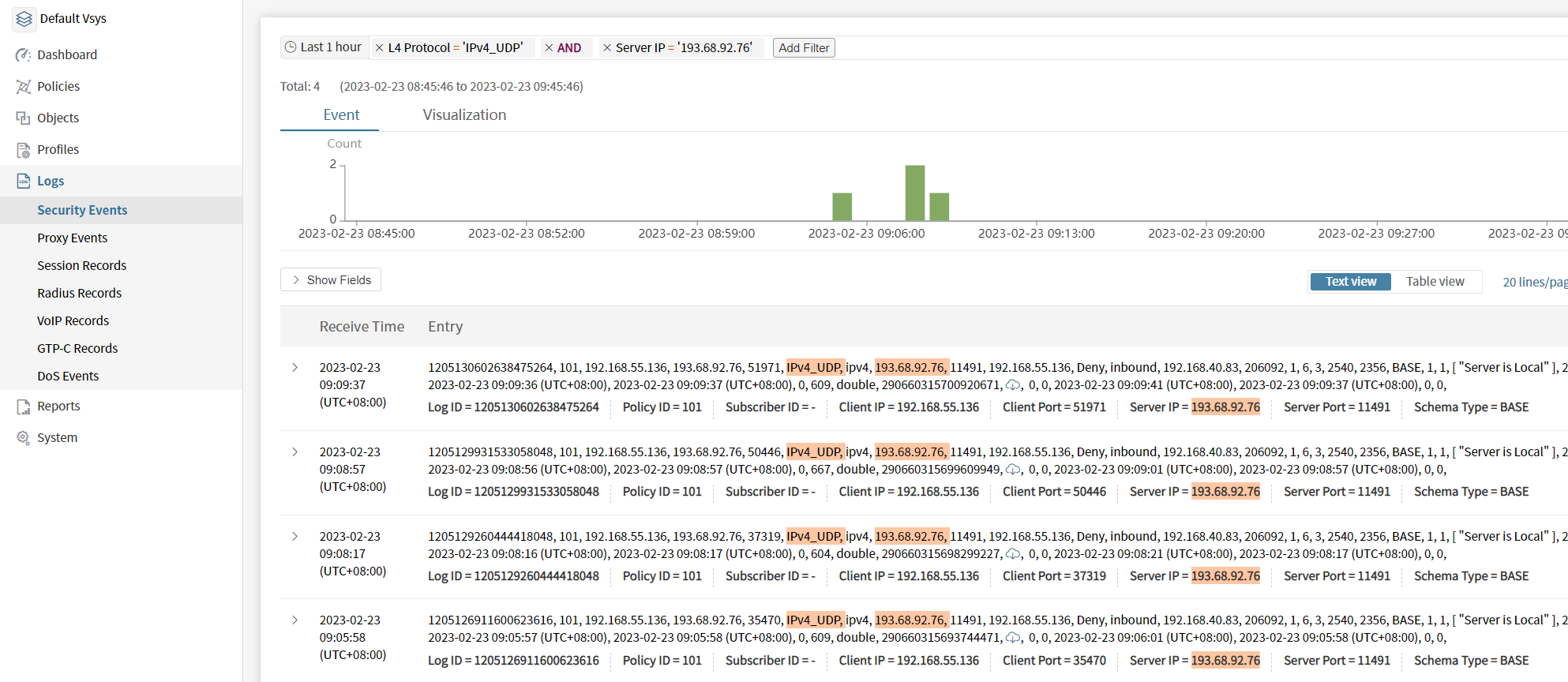
Task: Click the Default Vsys layers icon
Action: point(24,19)
